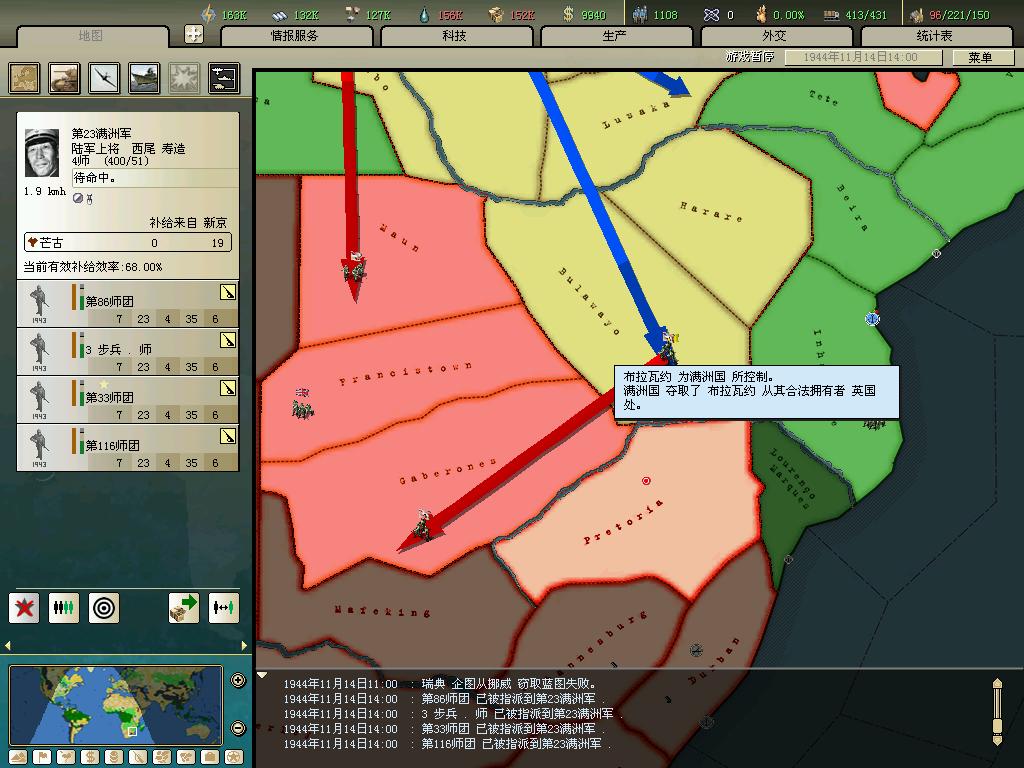Select the province map view icon
Viewport: 1024px width, 768px height.
[25, 78]
